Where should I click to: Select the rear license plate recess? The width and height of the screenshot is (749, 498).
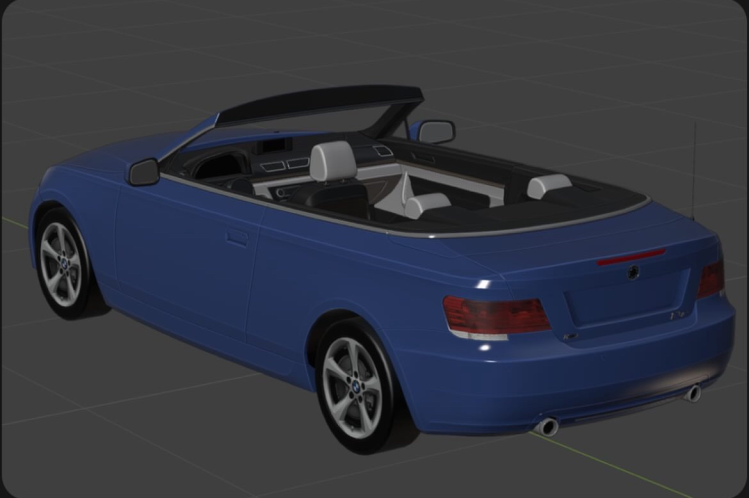click(627, 297)
